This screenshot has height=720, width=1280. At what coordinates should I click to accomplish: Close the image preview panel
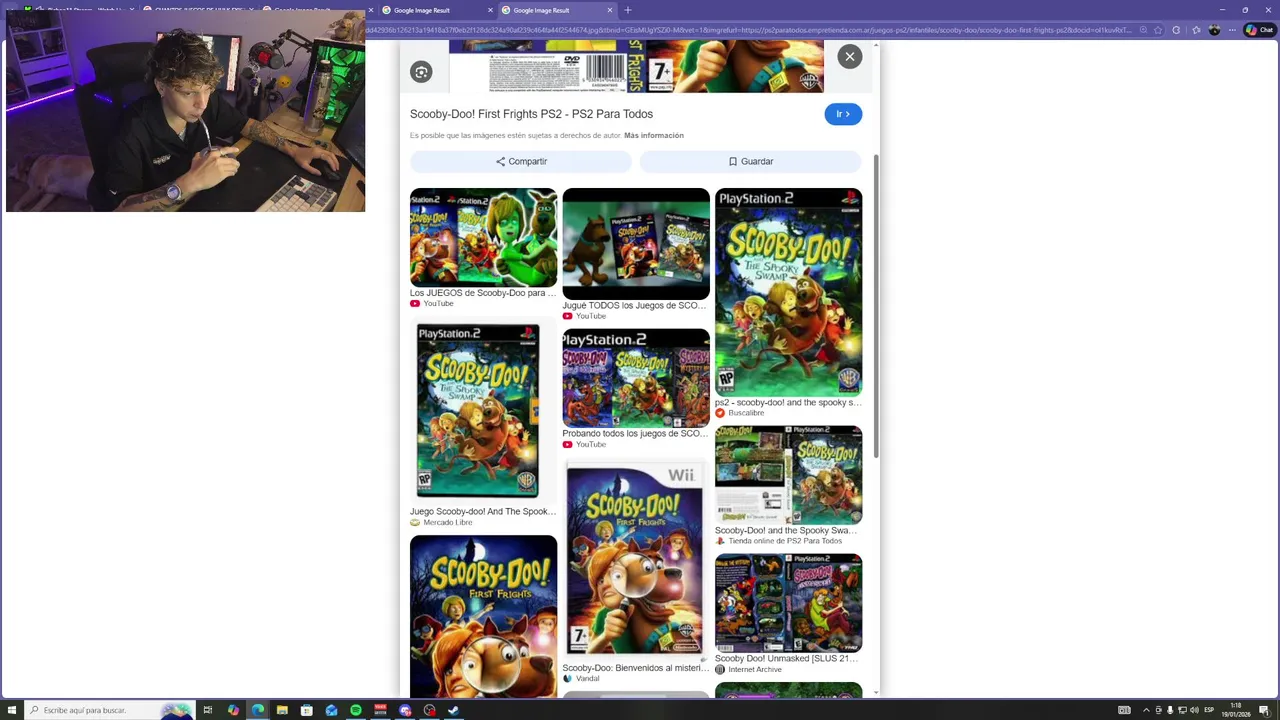(x=850, y=57)
